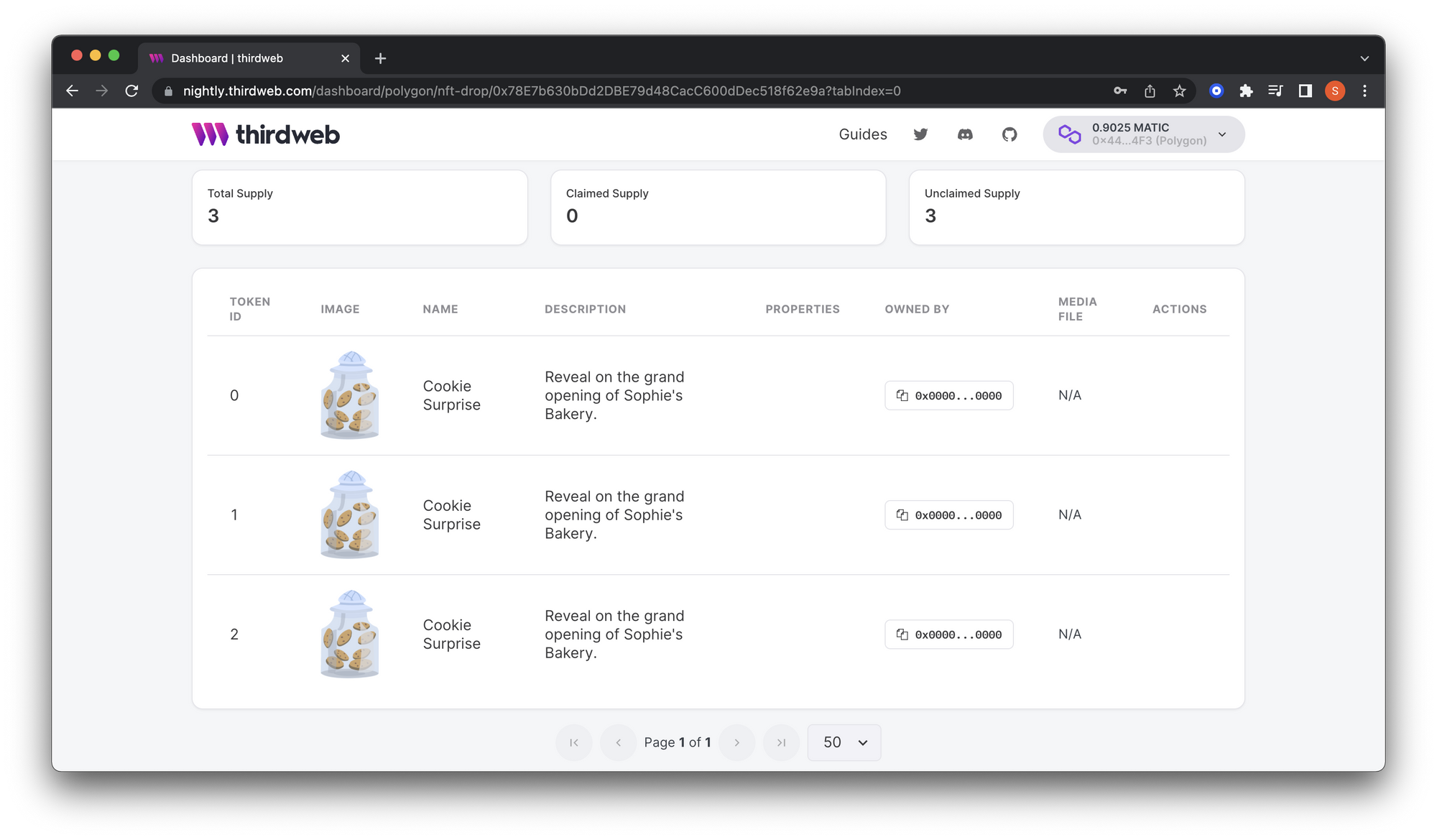
Task: Open the page size 50 dropdown
Action: (x=844, y=742)
